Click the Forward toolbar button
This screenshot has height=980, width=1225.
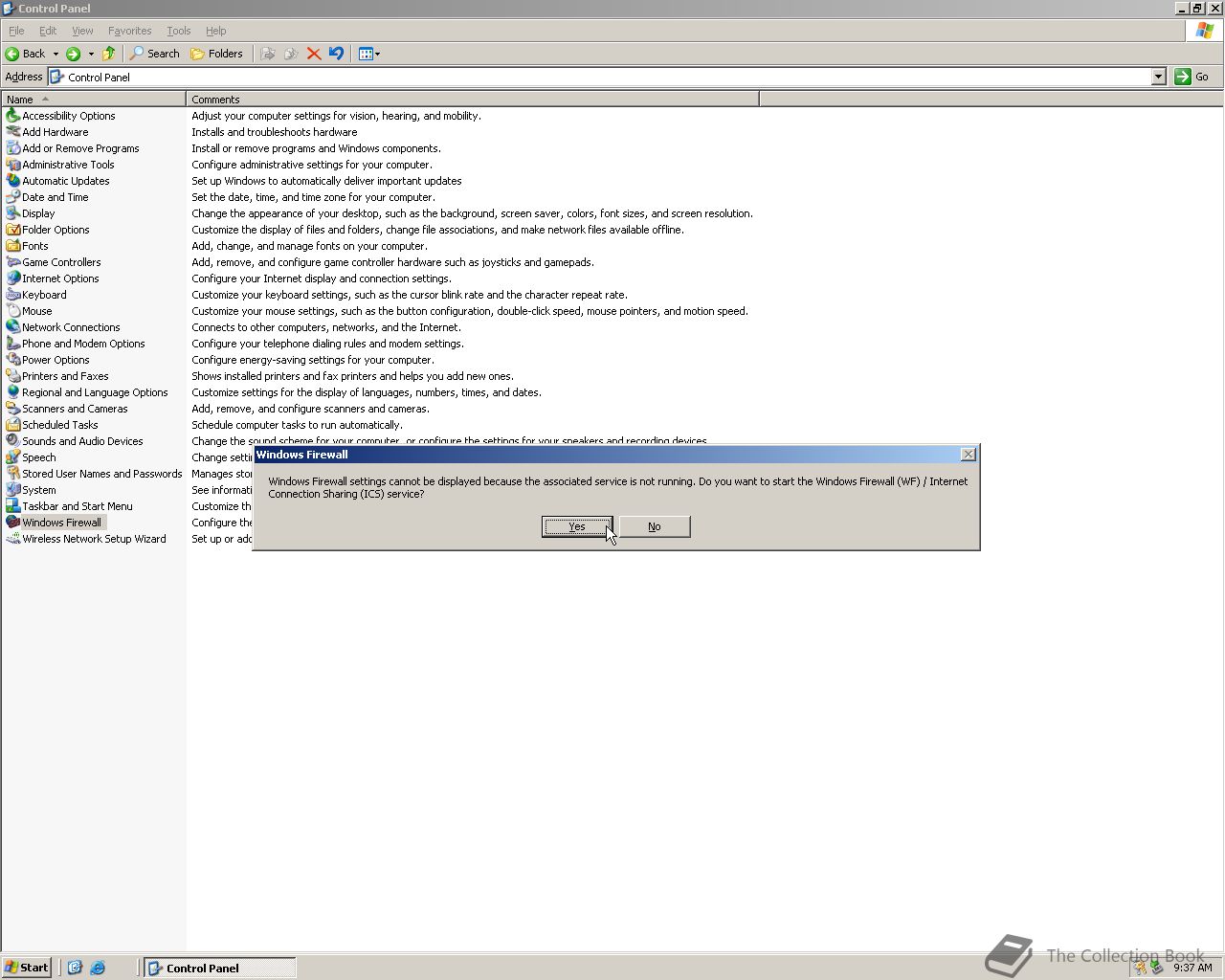73,54
